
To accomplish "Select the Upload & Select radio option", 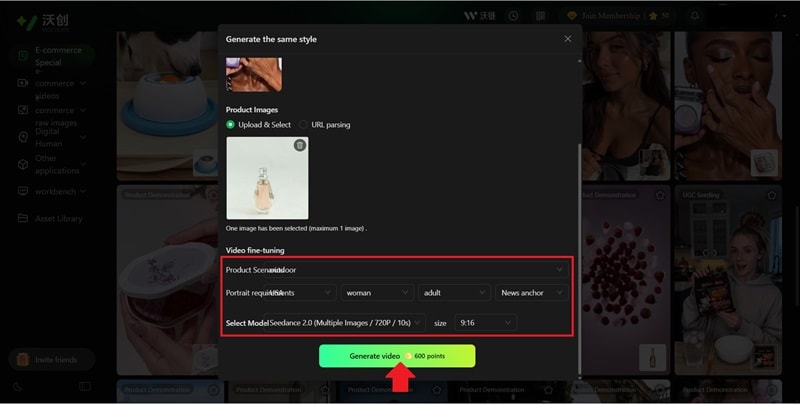I will tap(231, 124).
